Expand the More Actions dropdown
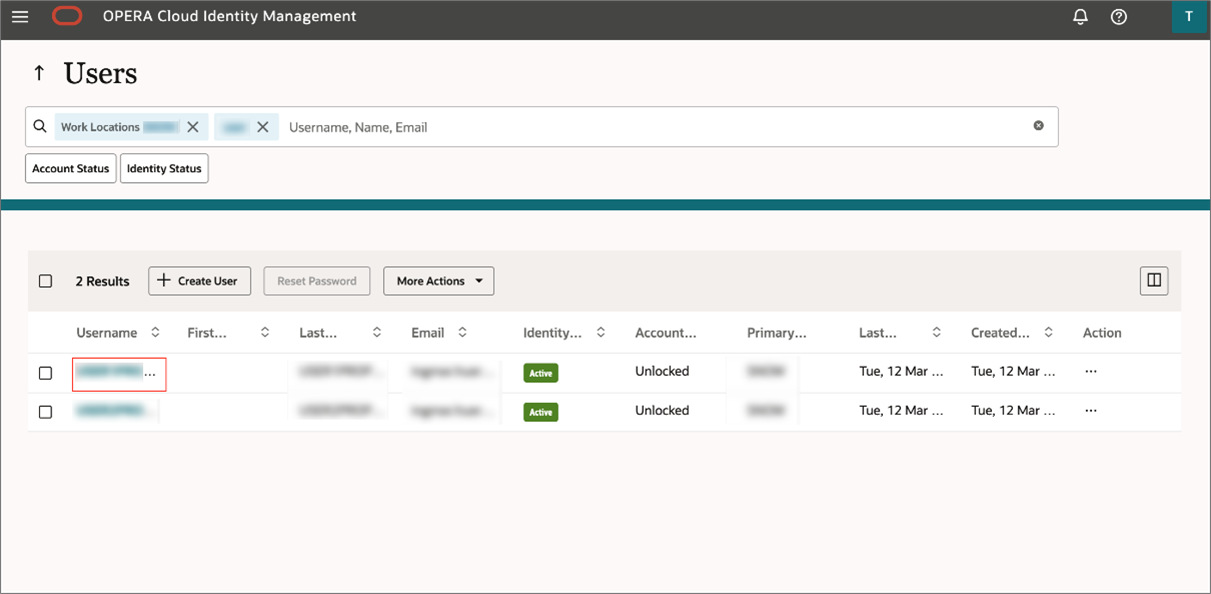1211x594 pixels. pos(439,281)
